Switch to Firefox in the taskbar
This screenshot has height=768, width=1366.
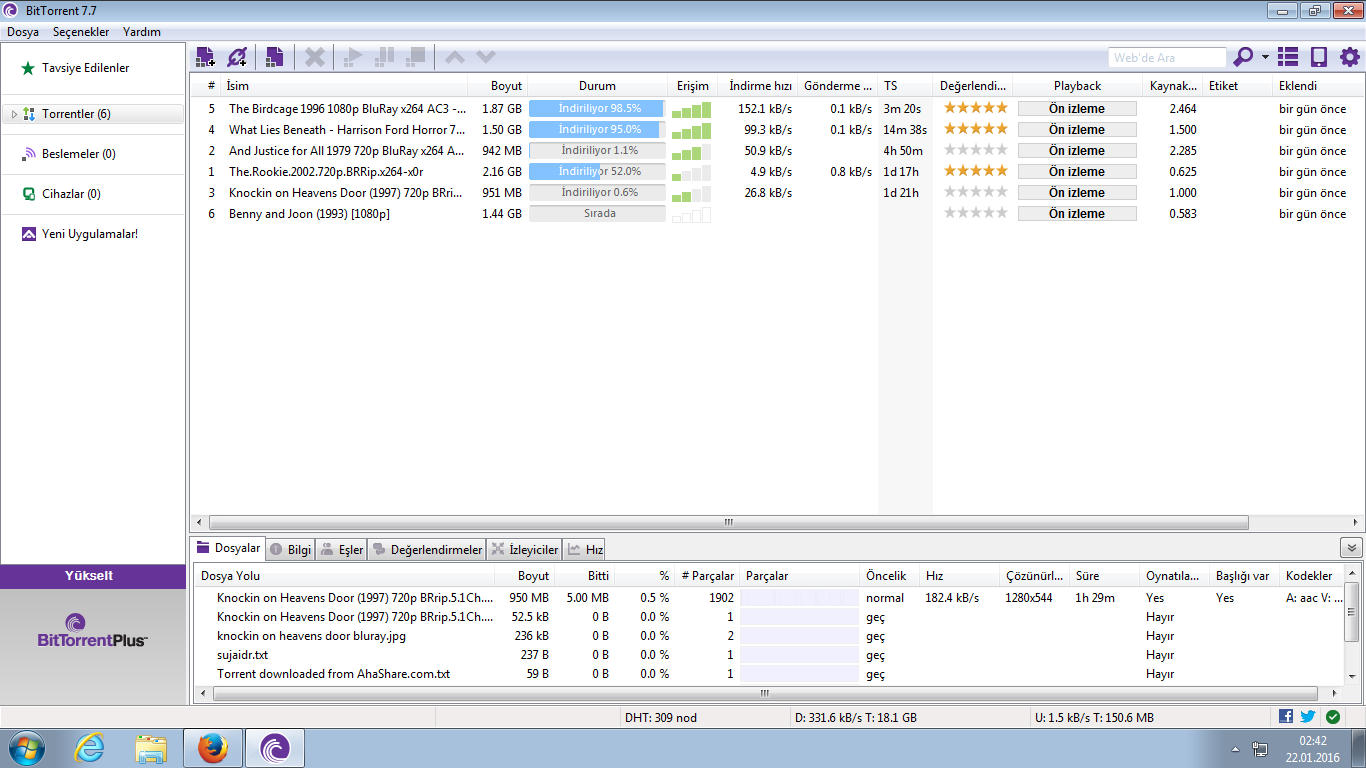pyautogui.click(x=213, y=748)
